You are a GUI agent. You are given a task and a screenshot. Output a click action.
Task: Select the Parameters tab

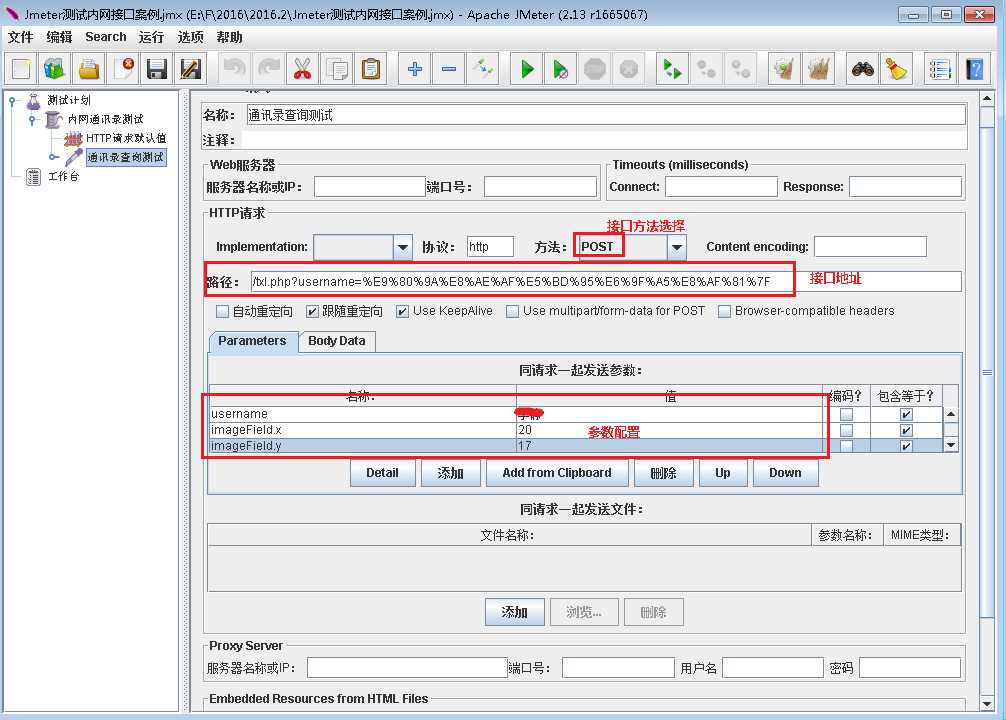pyautogui.click(x=252, y=341)
